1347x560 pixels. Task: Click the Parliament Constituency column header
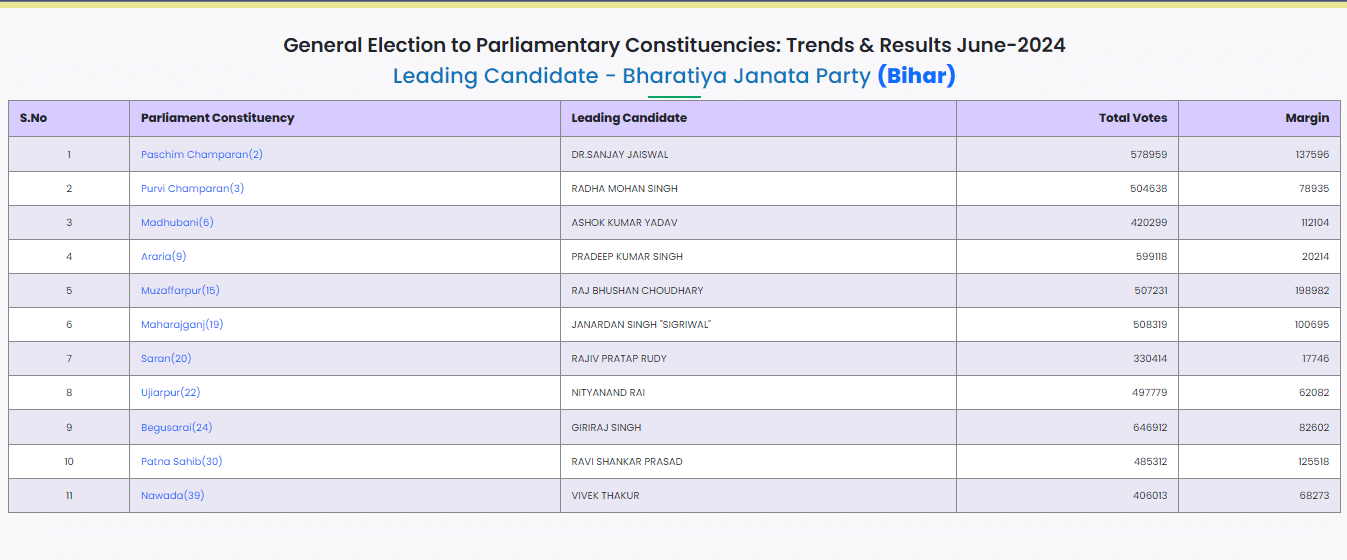pos(217,118)
